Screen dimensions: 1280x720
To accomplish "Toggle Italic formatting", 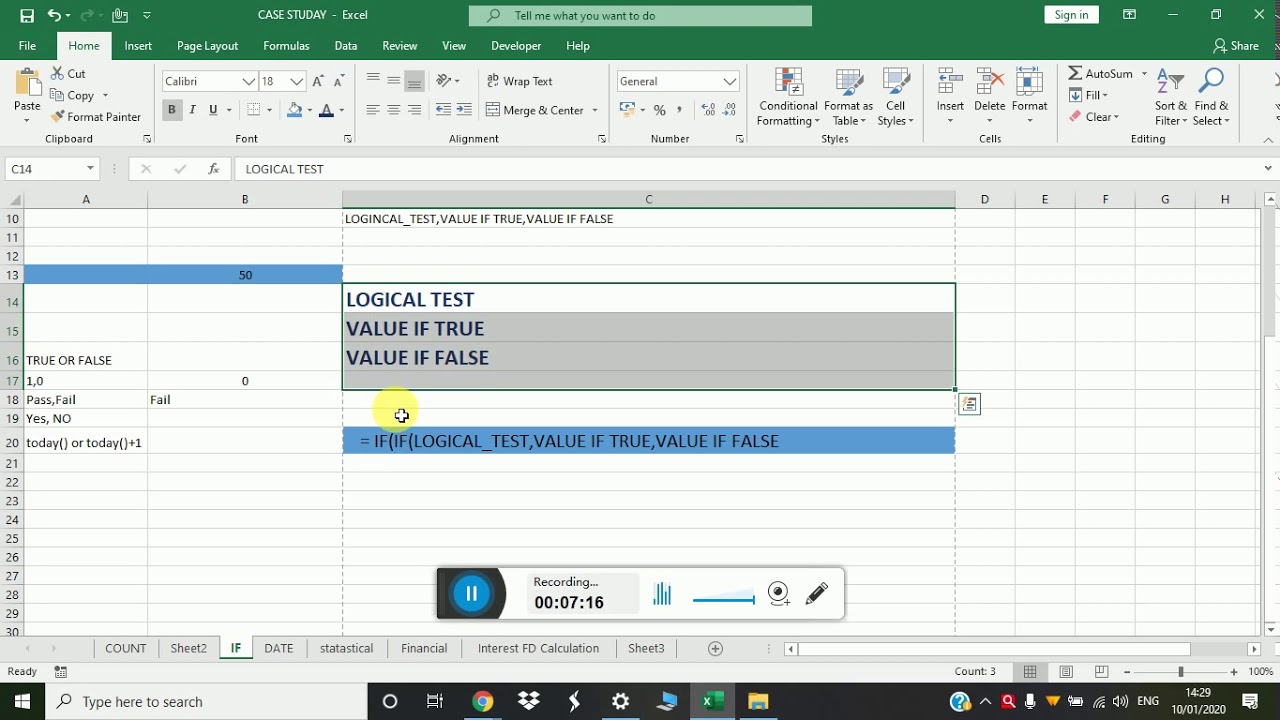I will [192, 110].
